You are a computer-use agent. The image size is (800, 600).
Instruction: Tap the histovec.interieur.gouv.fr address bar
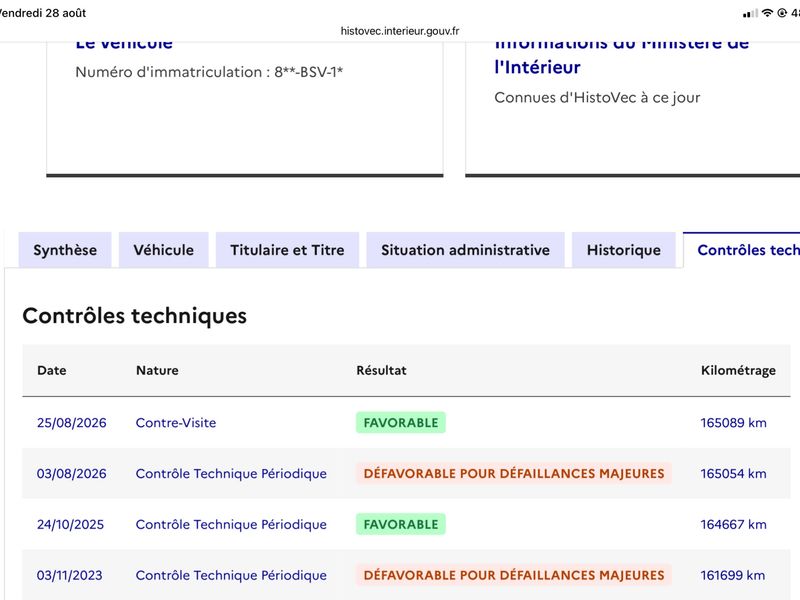pos(400,31)
